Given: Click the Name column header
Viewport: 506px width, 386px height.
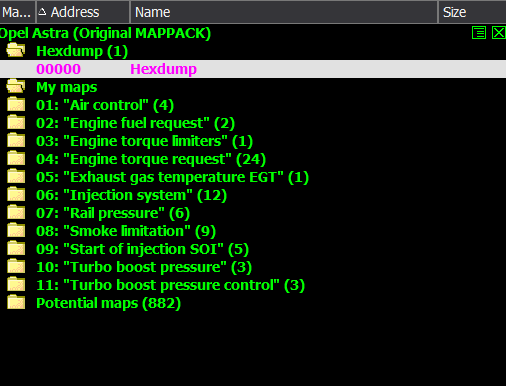Looking at the screenshot, I should (x=284, y=12).
